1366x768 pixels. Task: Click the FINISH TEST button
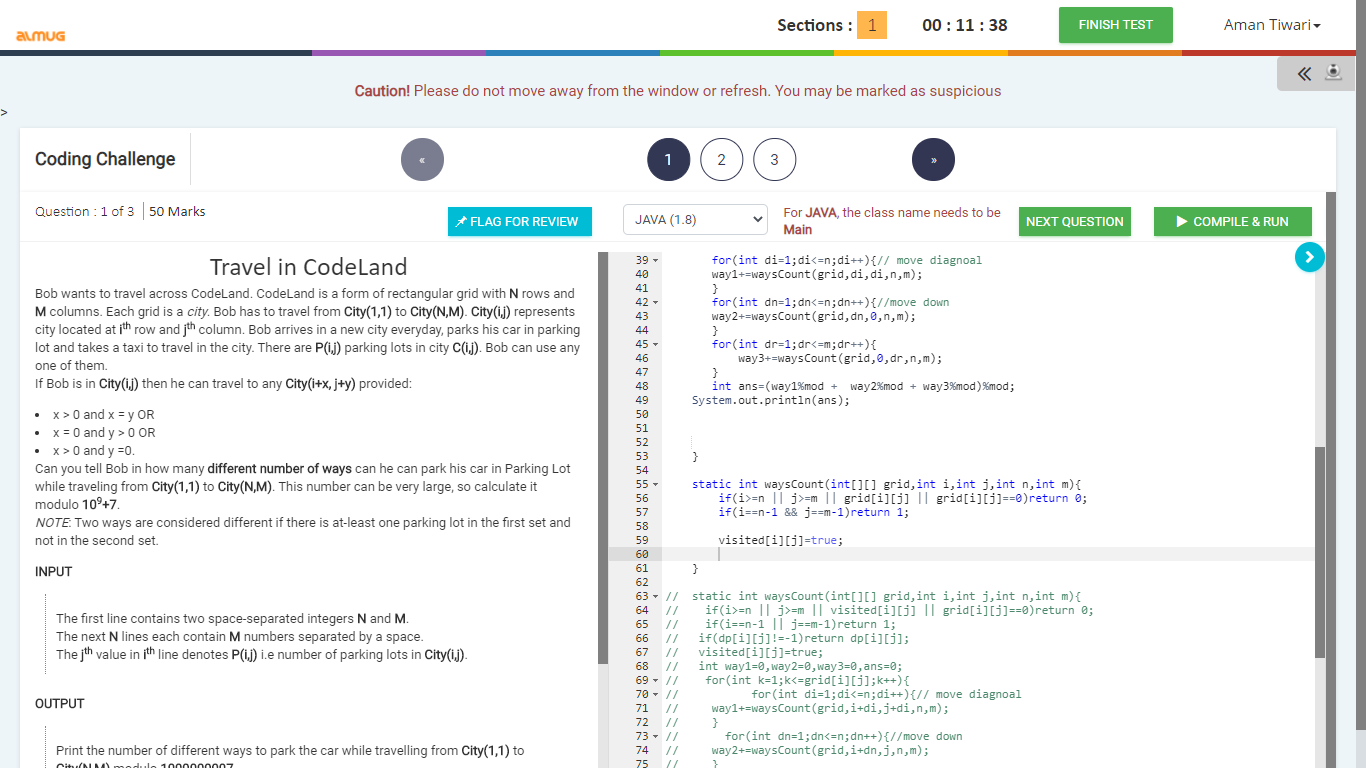1115,25
